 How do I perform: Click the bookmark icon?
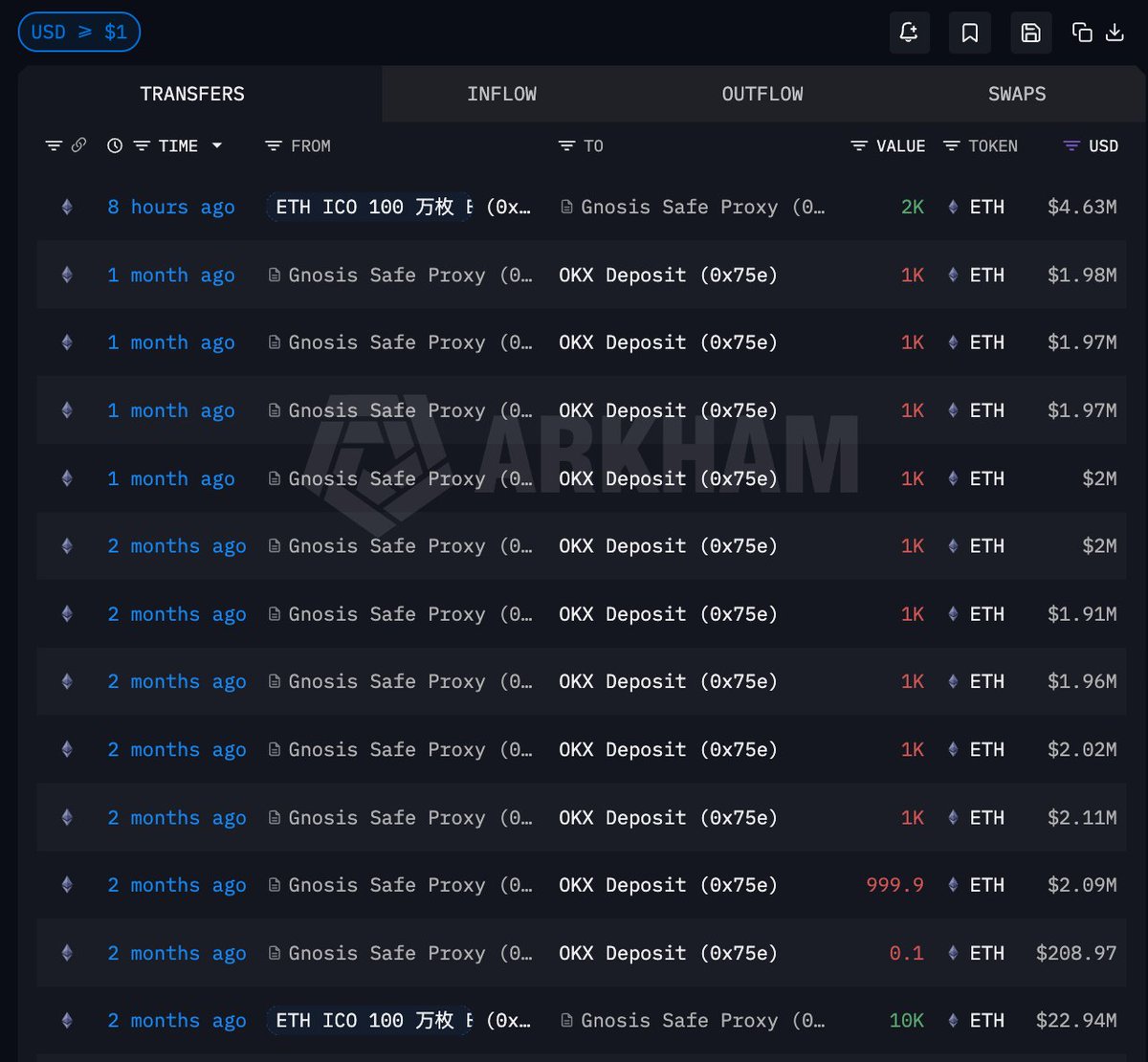click(x=970, y=33)
